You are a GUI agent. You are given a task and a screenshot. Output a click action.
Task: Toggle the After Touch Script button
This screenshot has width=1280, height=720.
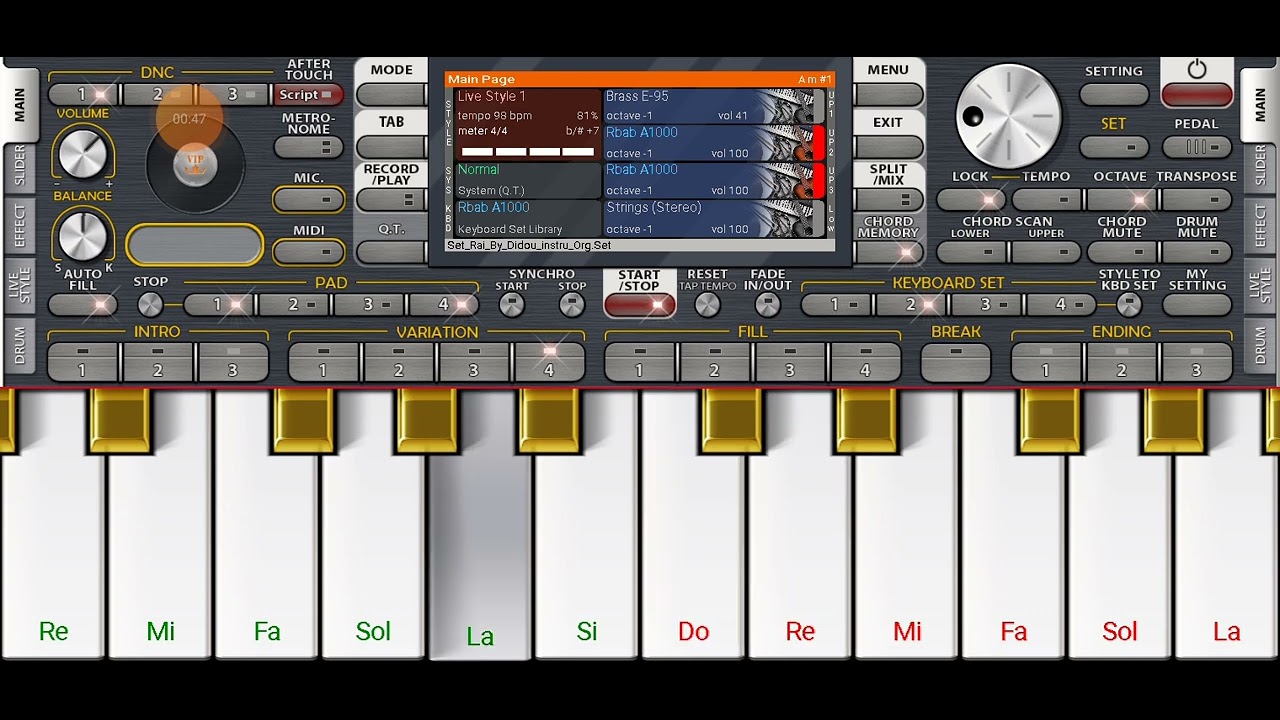[x=308, y=95]
